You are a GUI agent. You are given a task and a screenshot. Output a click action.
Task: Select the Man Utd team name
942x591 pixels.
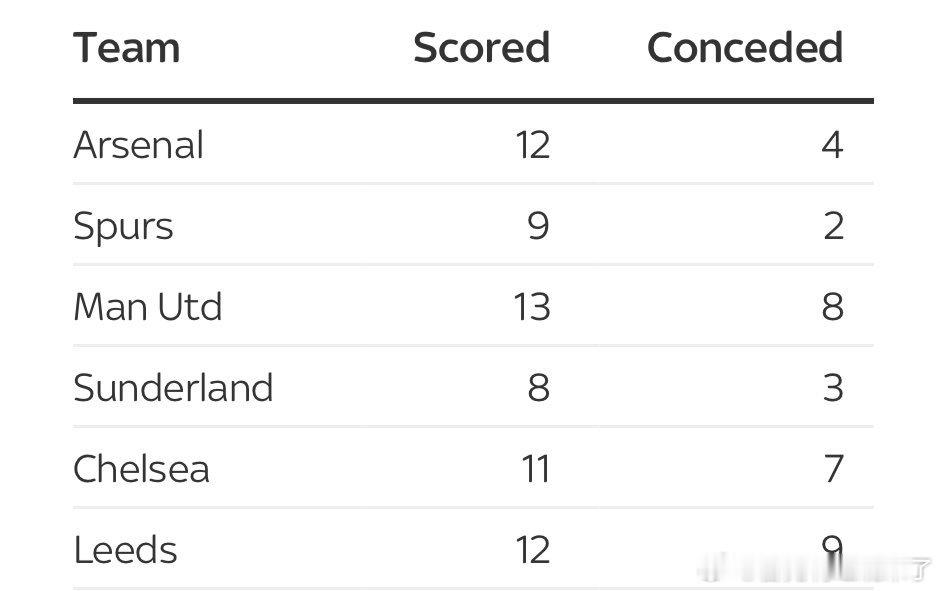tap(148, 307)
